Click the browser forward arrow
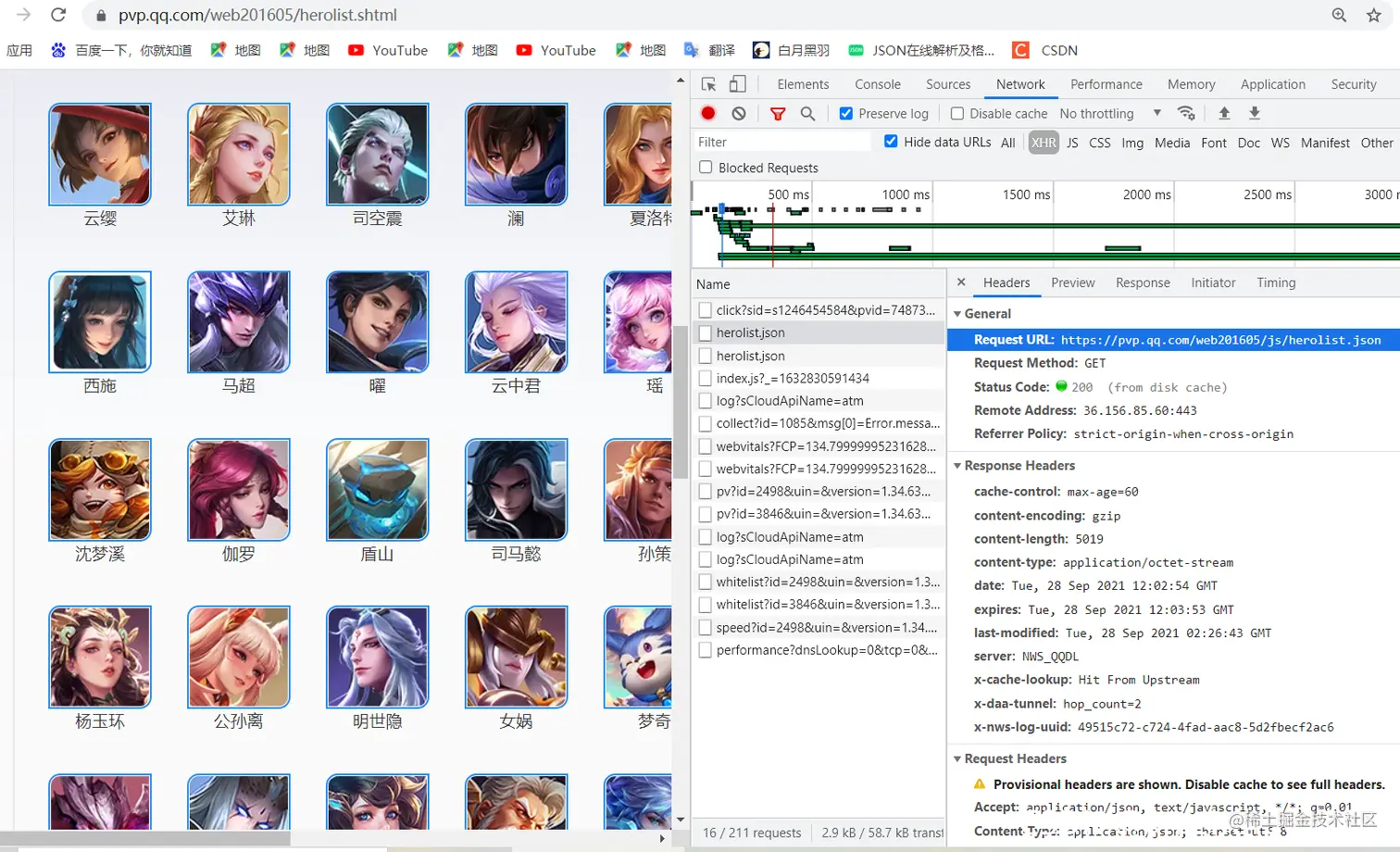This screenshot has height=852, width=1400. [24, 15]
